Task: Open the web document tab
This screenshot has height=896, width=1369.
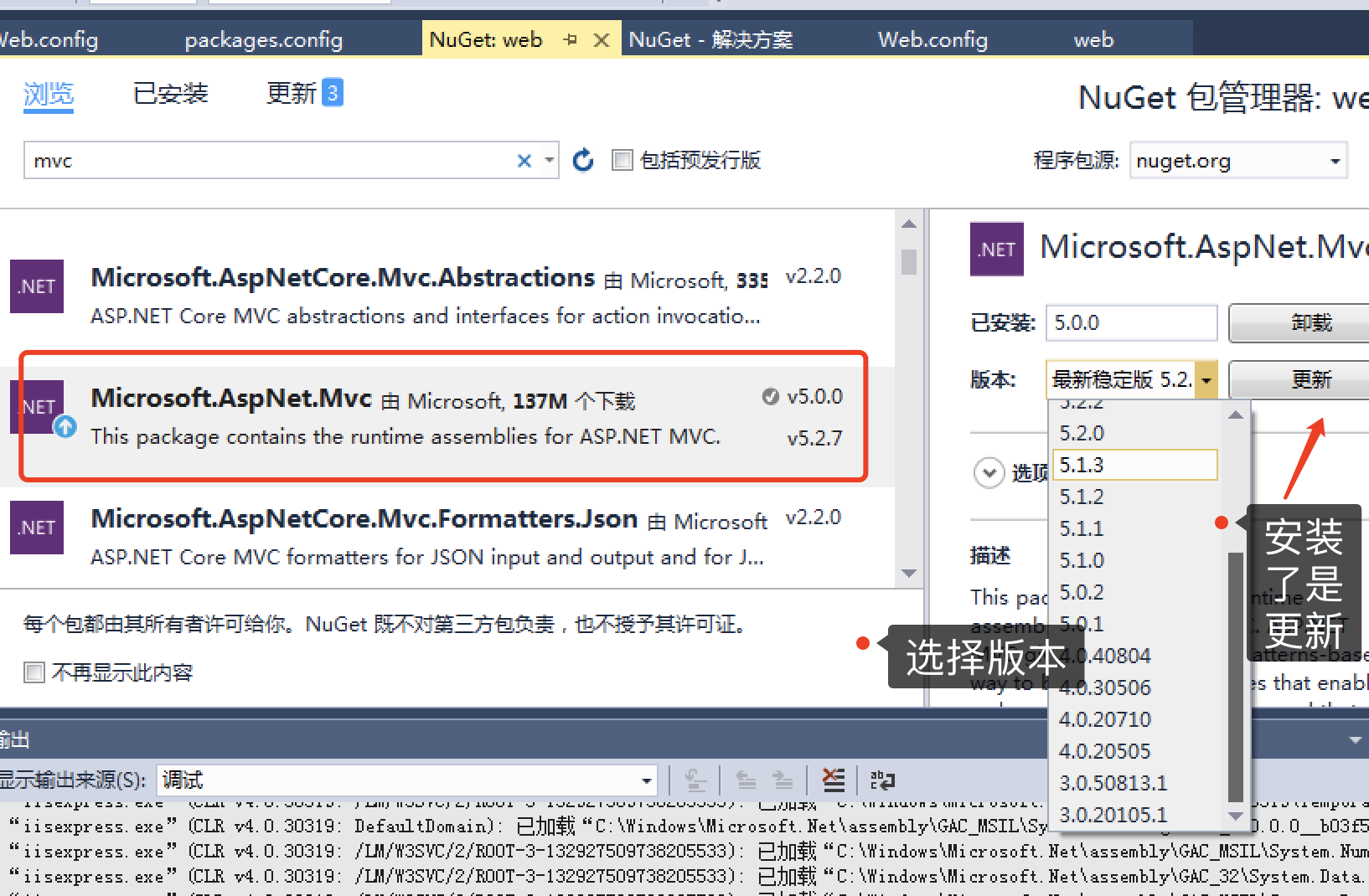Action: tap(1094, 39)
